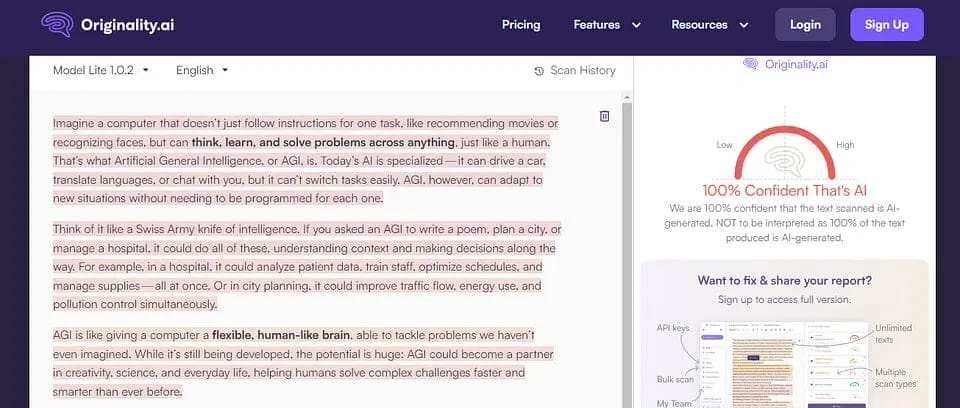This screenshot has height=408, width=960.
Task: Click the Originality.ai brain logo in header
Action: 57,25
